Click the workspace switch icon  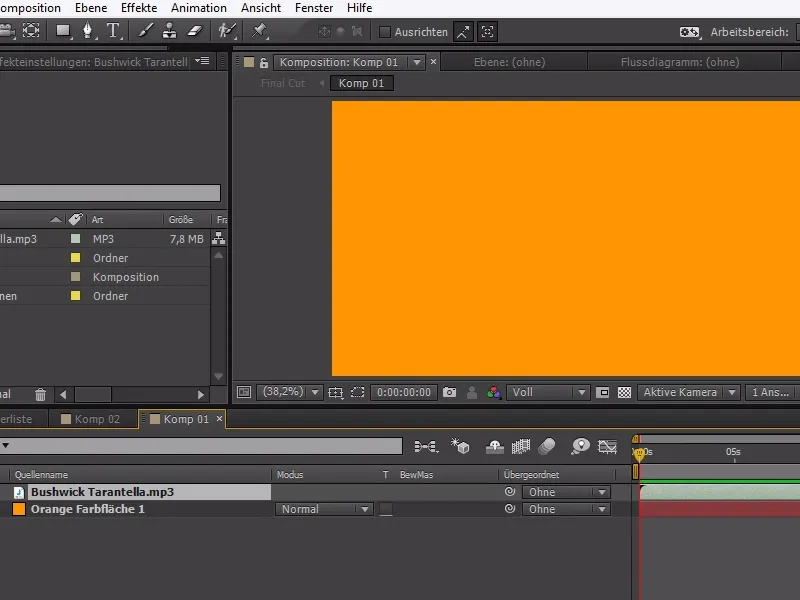pos(690,32)
